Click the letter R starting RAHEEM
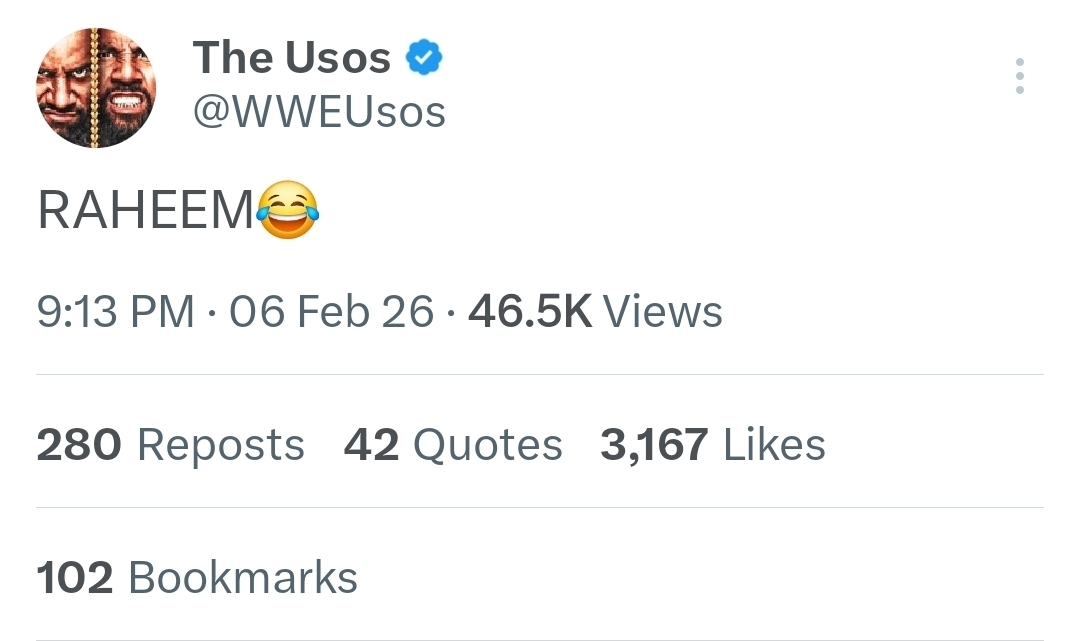 tap(53, 211)
